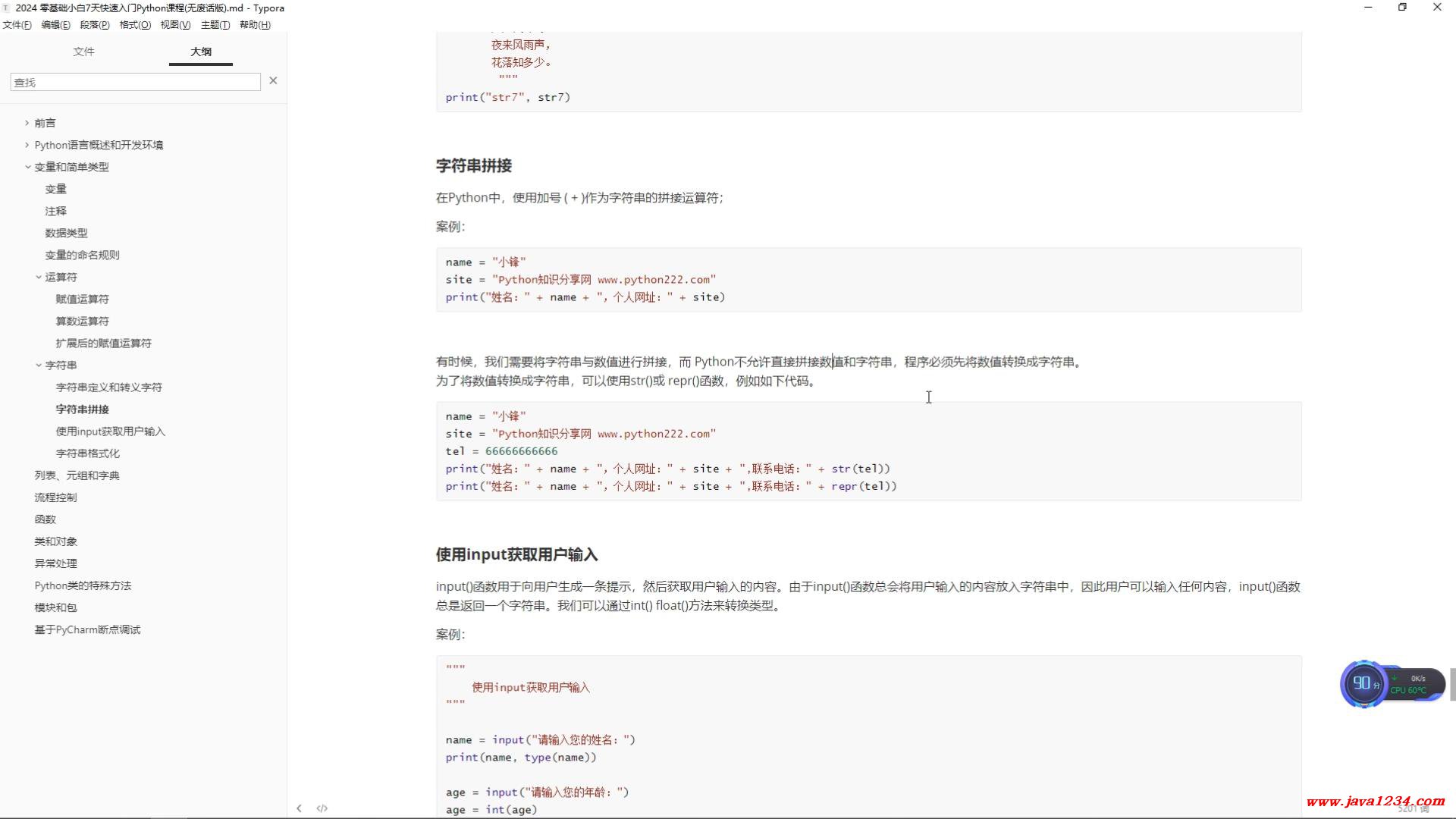Select 字符串拼接 in the outline
This screenshot has width=1456, height=819.
[x=82, y=409]
